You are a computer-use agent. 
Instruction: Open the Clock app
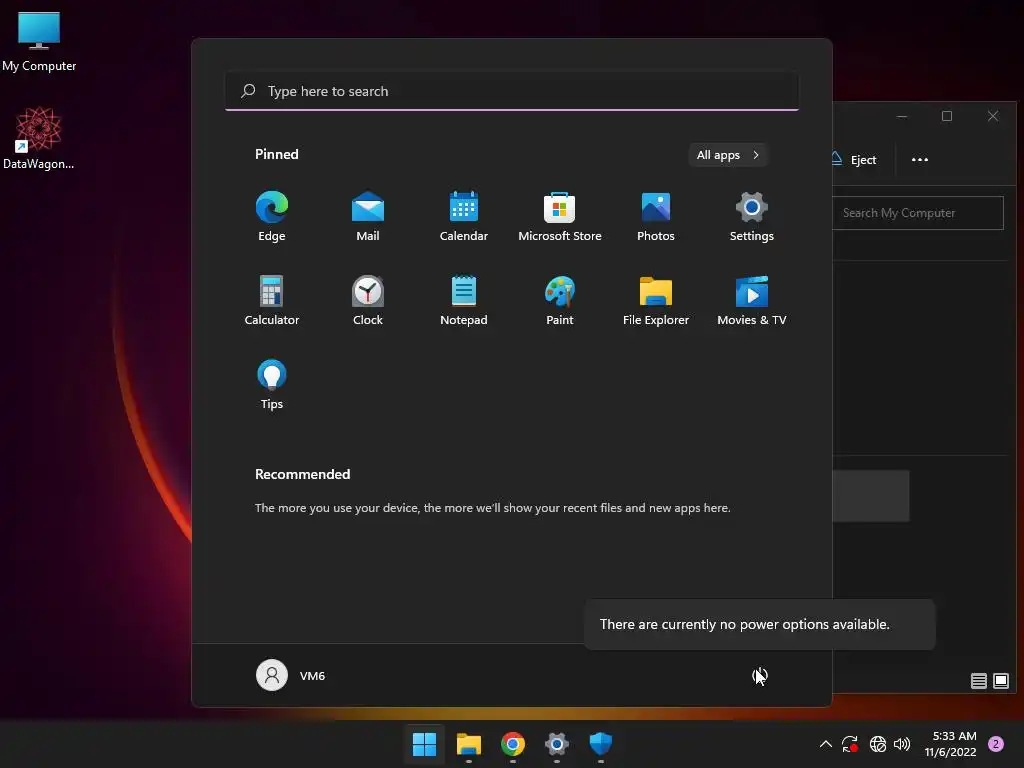pyautogui.click(x=368, y=300)
